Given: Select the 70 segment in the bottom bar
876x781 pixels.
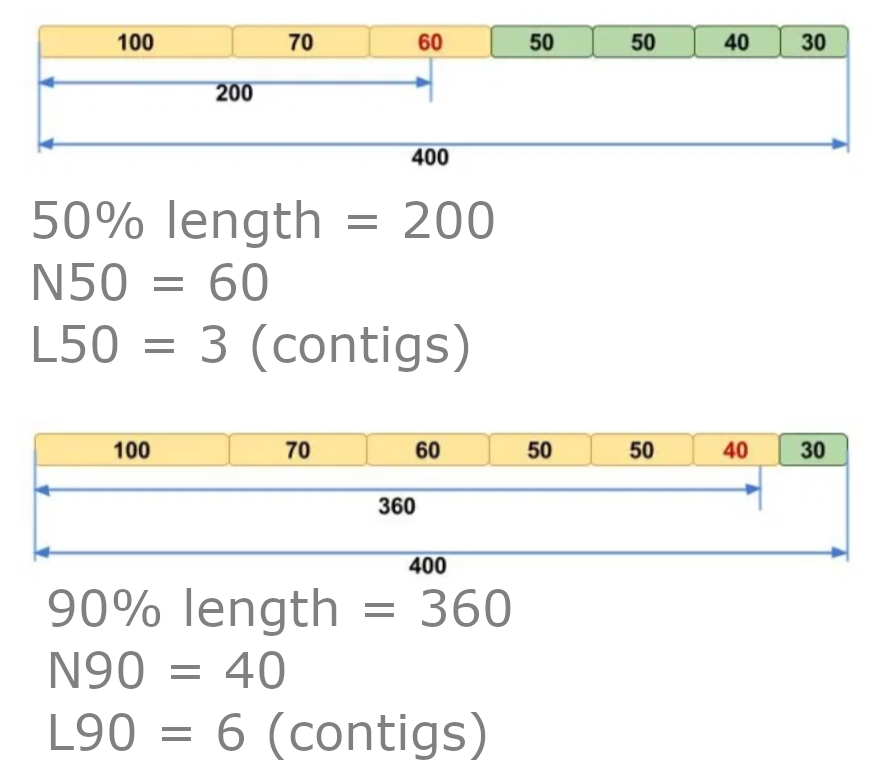Looking at the screenshot, I should [x=298, y=450].
